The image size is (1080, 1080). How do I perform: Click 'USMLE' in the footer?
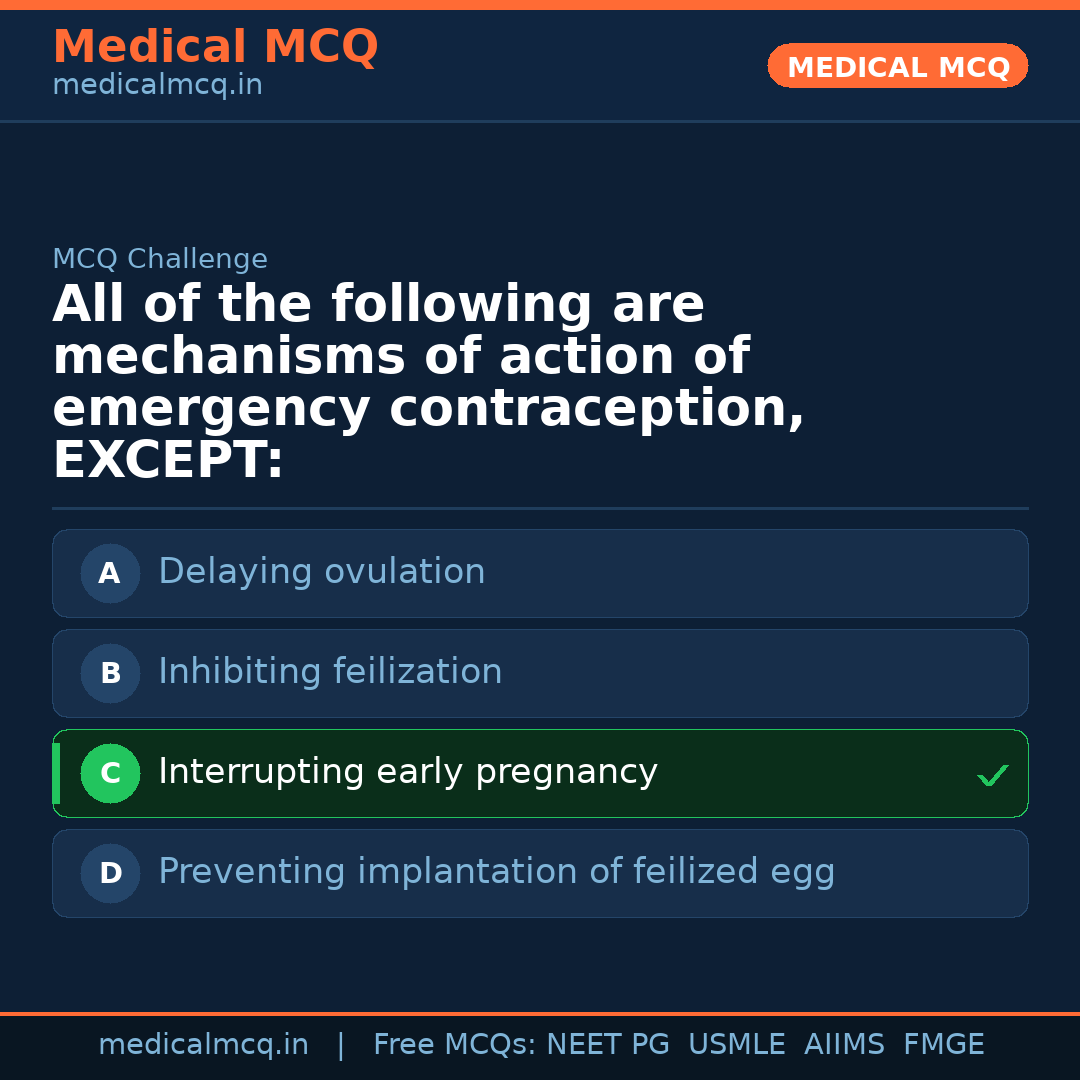pos(736,1045)
